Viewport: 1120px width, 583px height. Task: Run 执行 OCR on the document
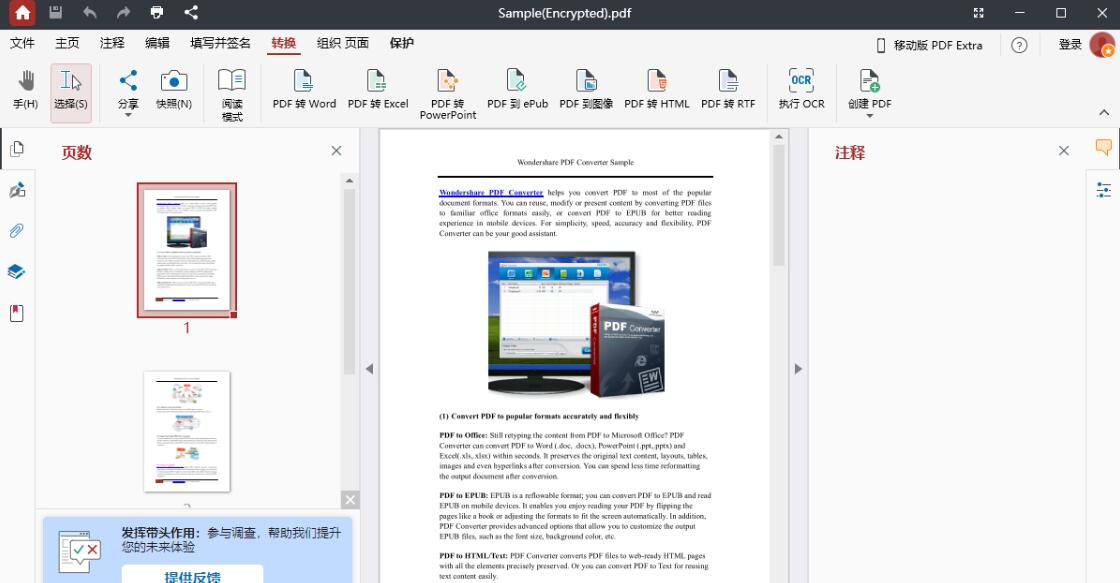pos(801,90)
